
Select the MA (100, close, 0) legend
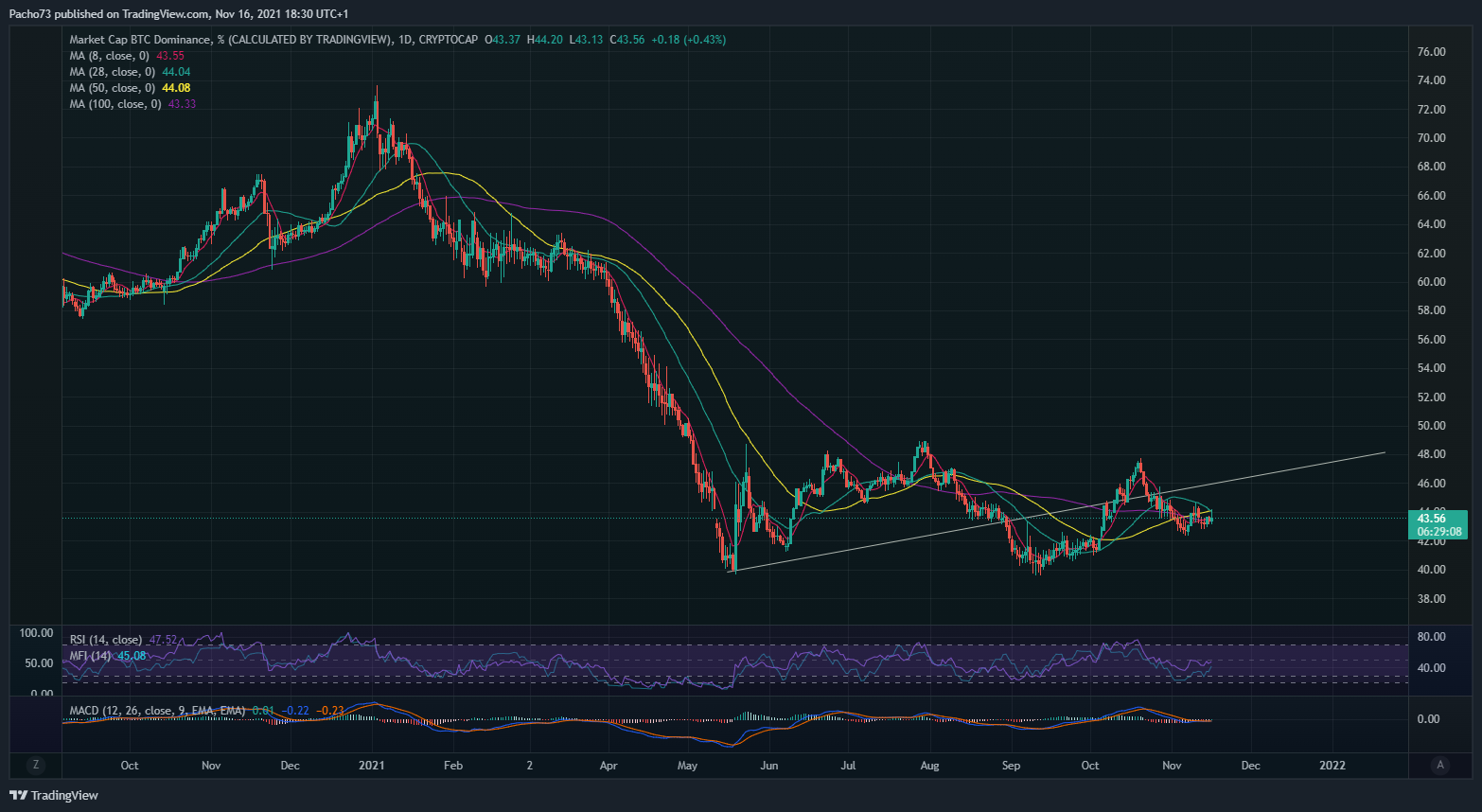(117, 104)
